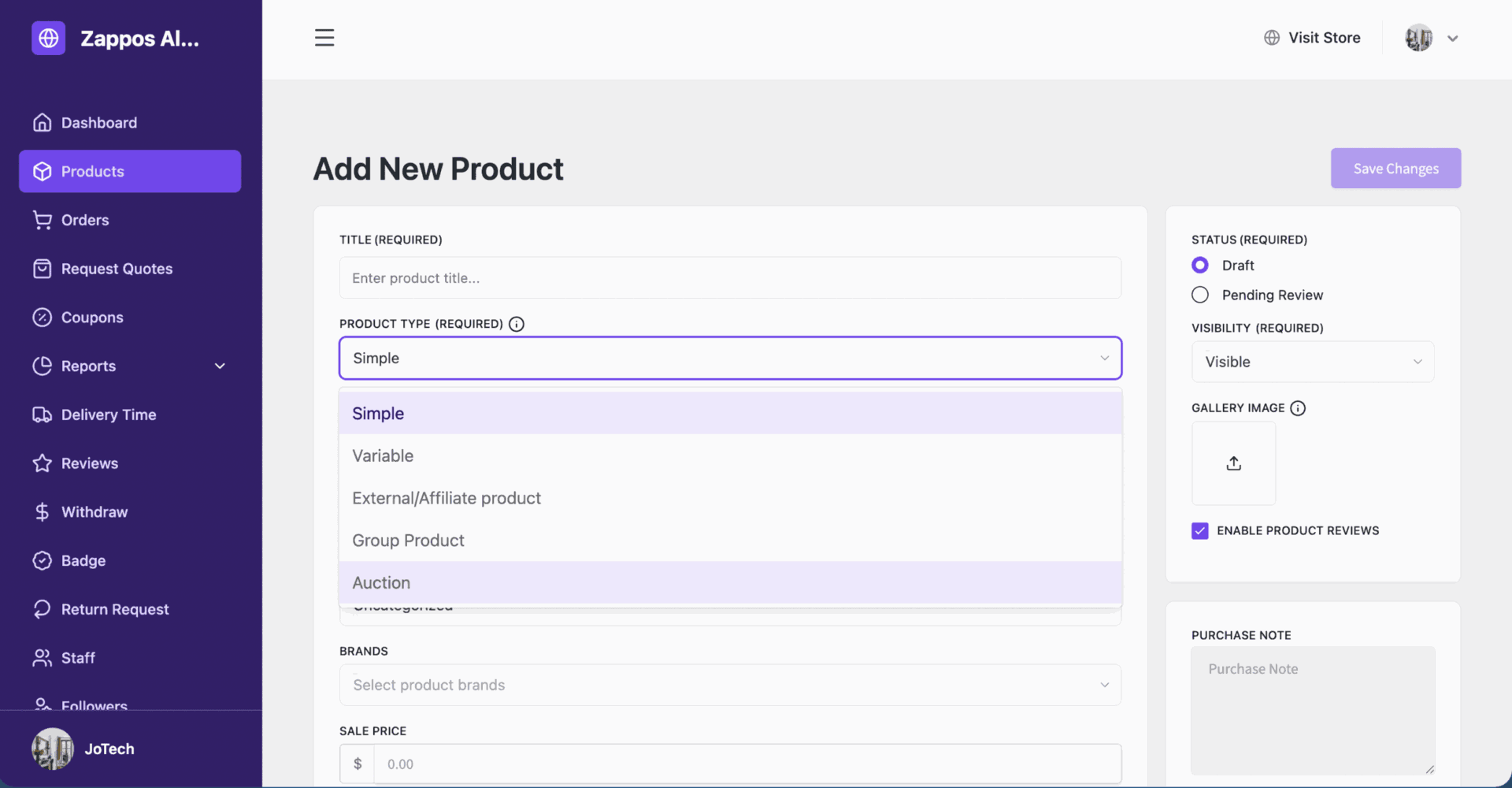The height and width of the screenshot is (788, 1512).
Task: Choose External/Affiliate product option
Action: point(730,499)
